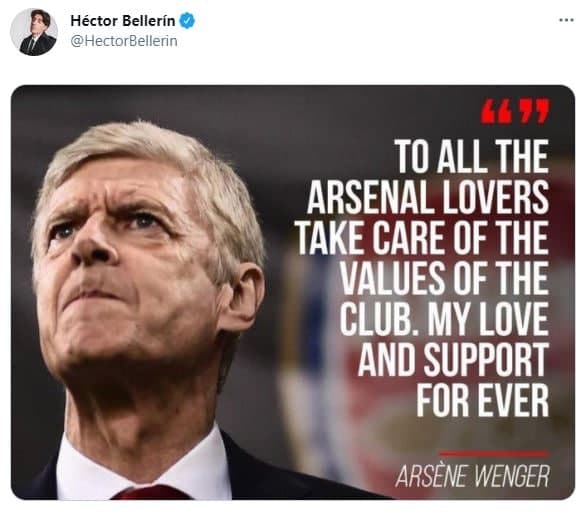Open the three-dot more options menu
This screenshot has width=582, height=516.
point(566,20)
